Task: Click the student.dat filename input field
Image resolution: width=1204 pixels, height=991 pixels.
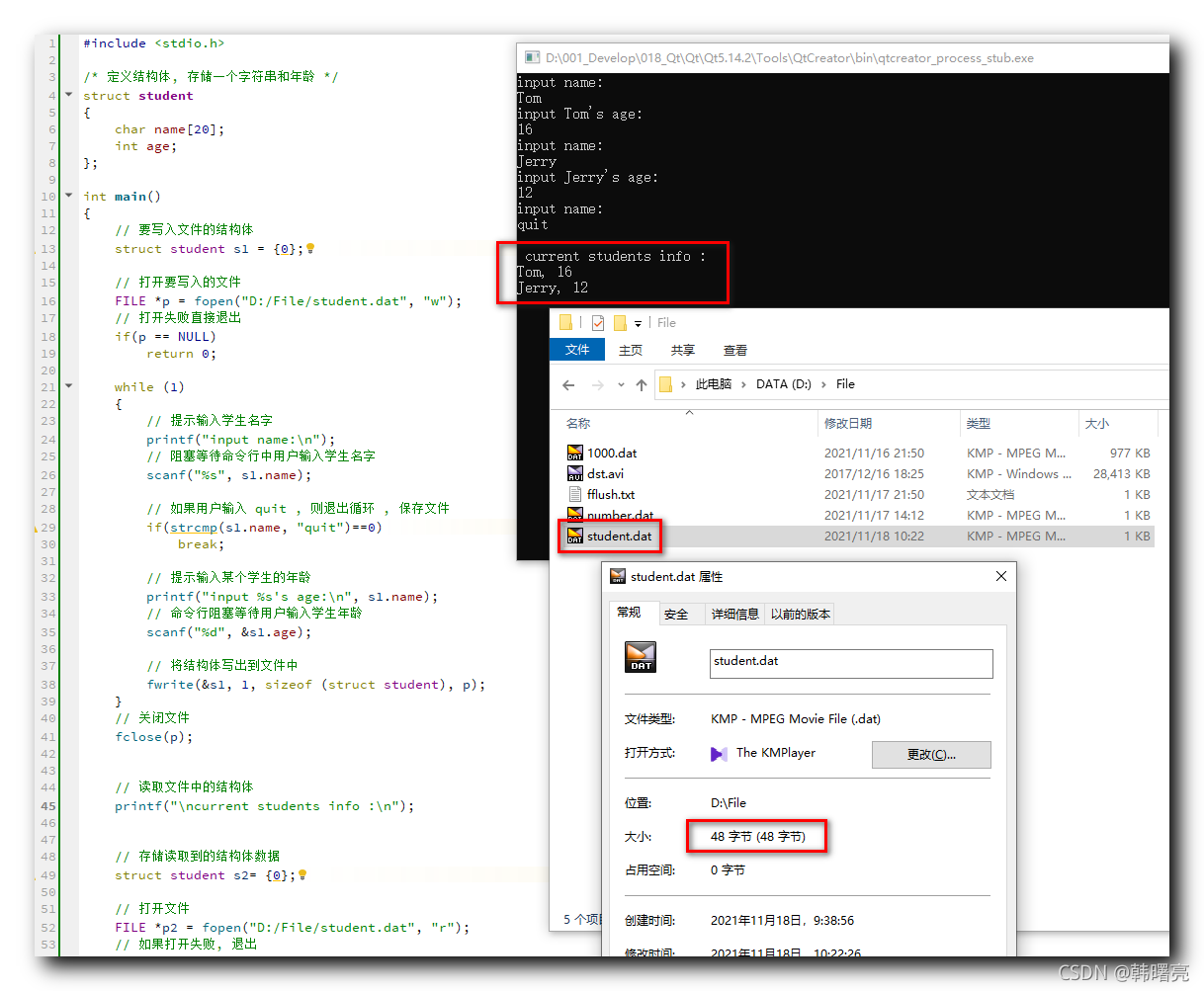Action: click(x=851, y=663)
